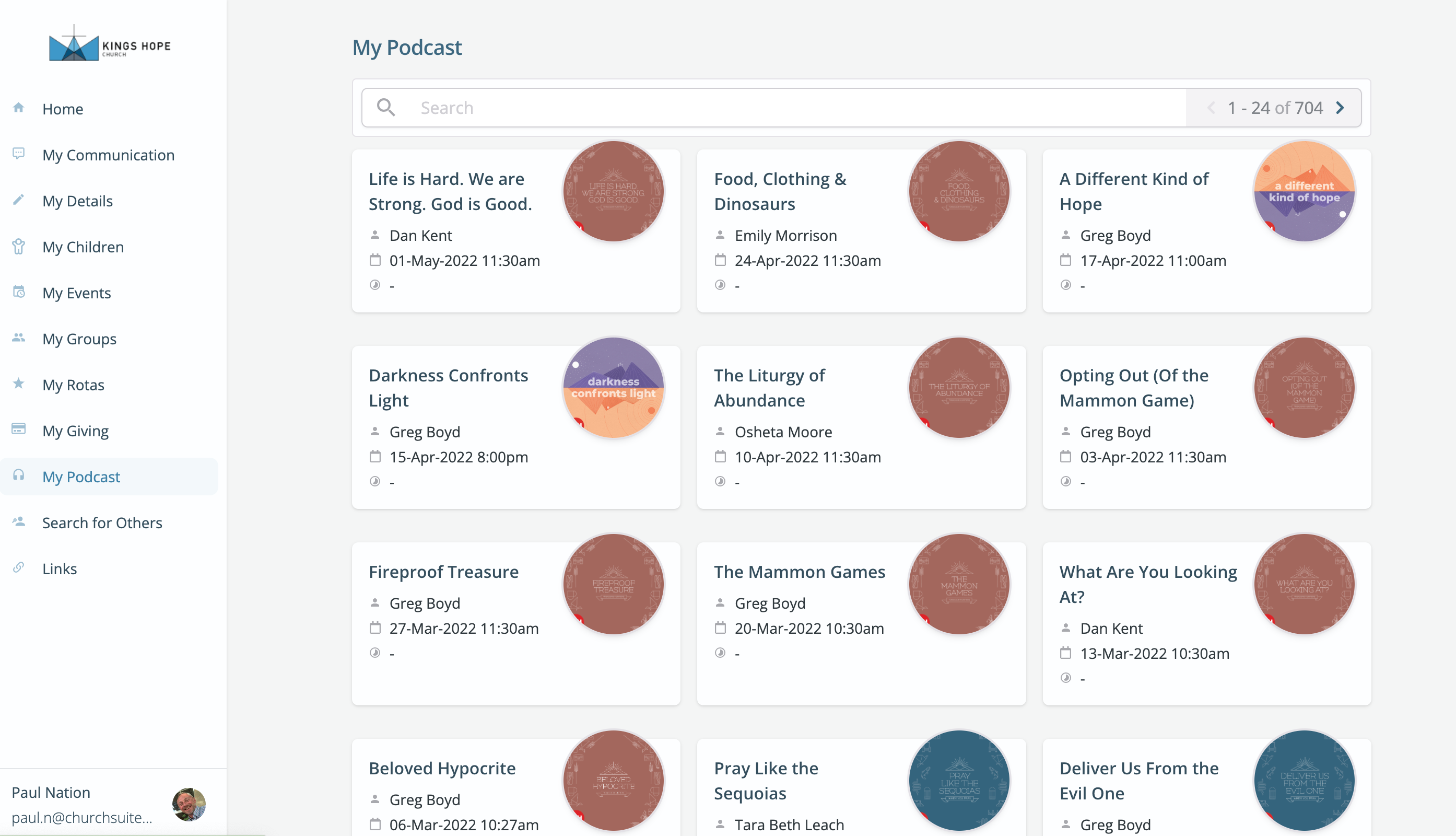Click Beloved Hypocrite artwork
The width and height of the screenshot is (1456, 836).
click(x=613, y=780)
